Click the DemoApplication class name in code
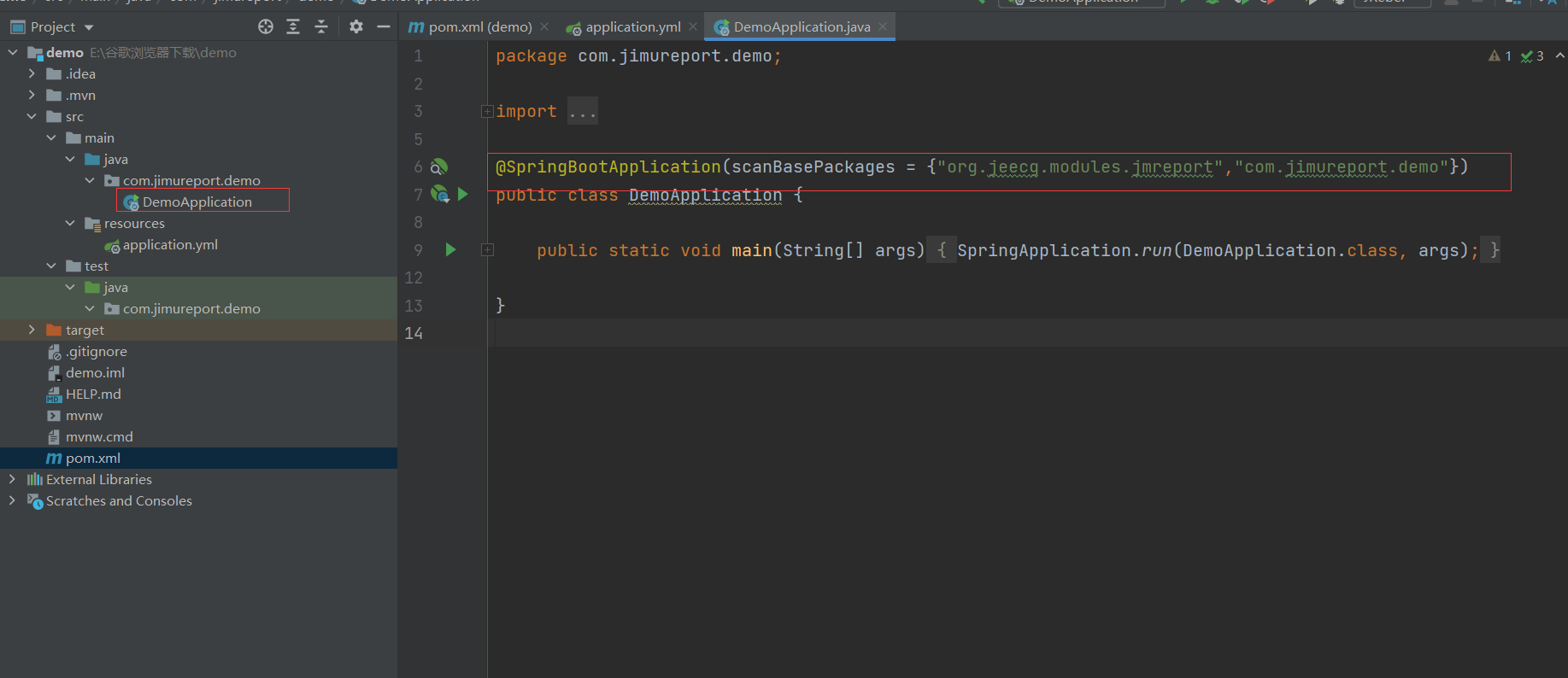 (705, 196)
